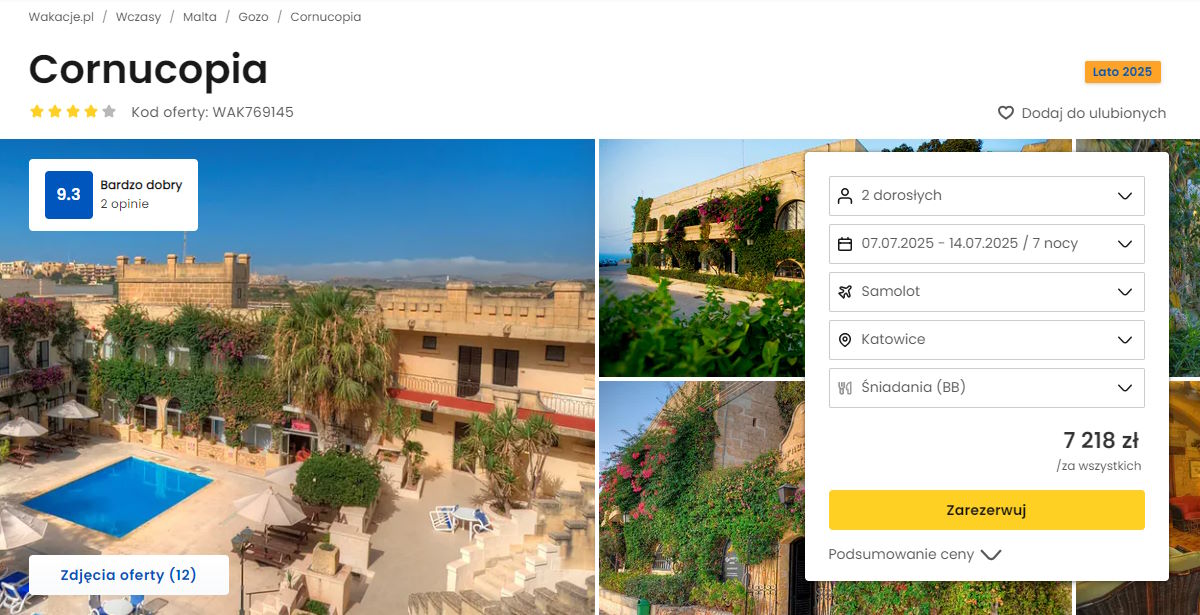Click the 9.3 rating score badge

tap(69, 195)
